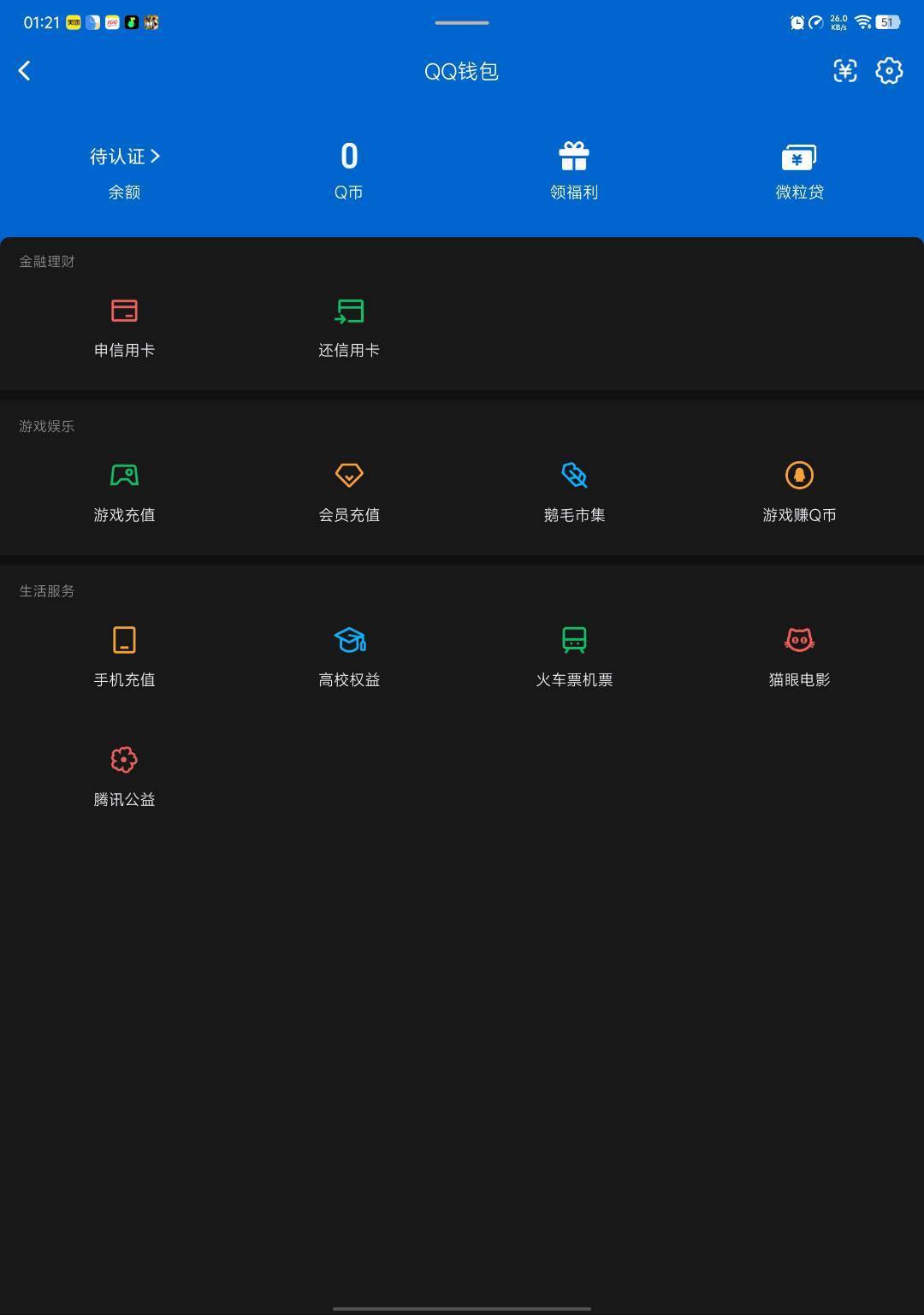The height and width of the screenshot is (1315, 924).
Task: Tap the 火车票机票 label
Action: [574, 680]
